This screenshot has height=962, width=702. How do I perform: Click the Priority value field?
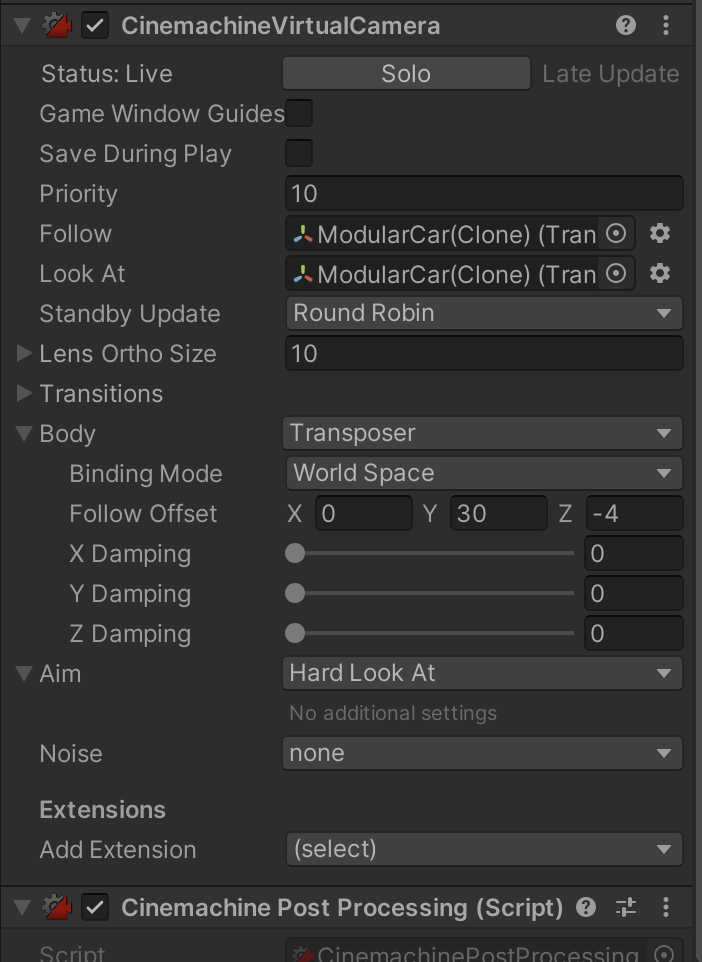point(483,193)
